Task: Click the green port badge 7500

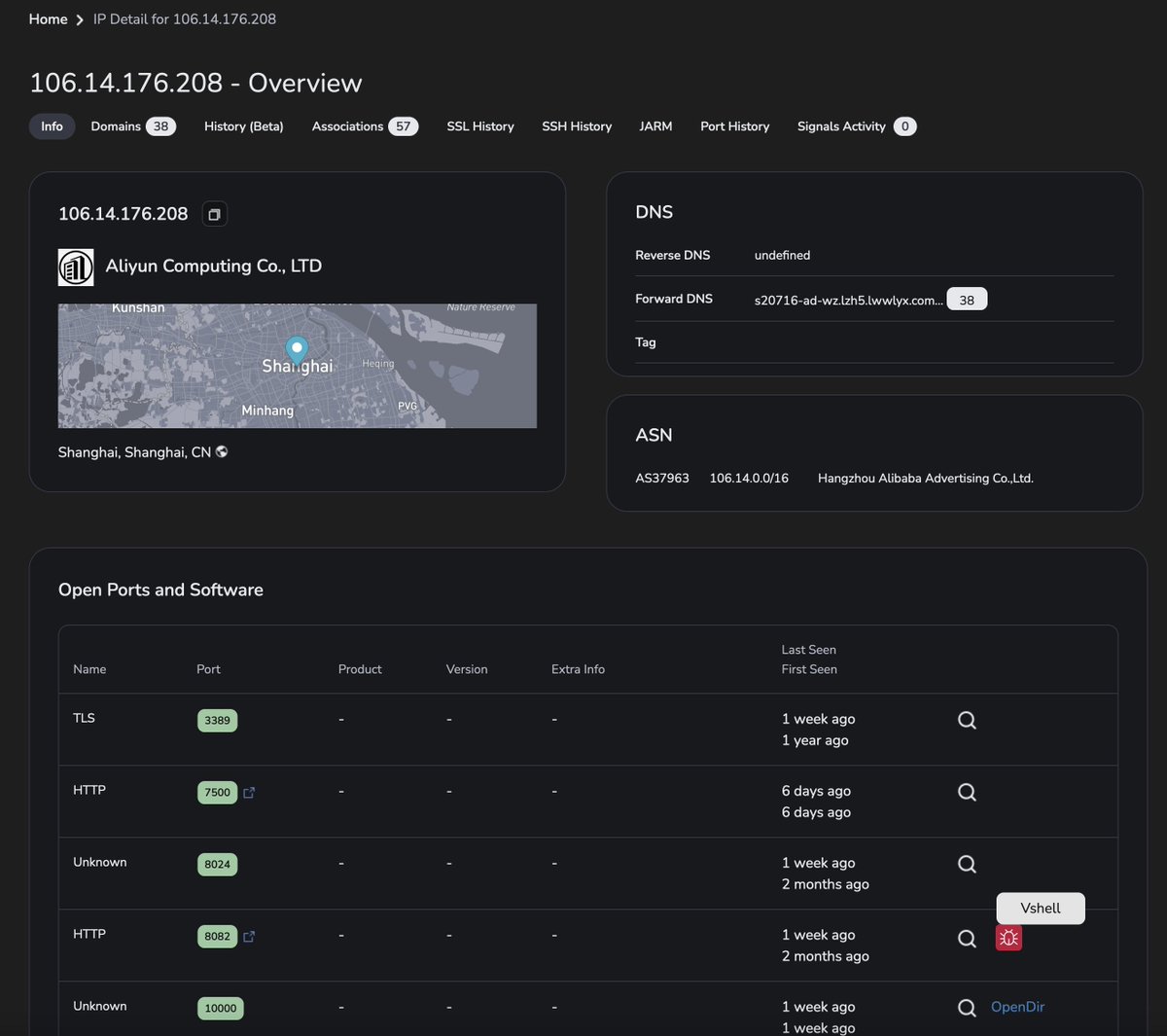Action: [217, 793]
